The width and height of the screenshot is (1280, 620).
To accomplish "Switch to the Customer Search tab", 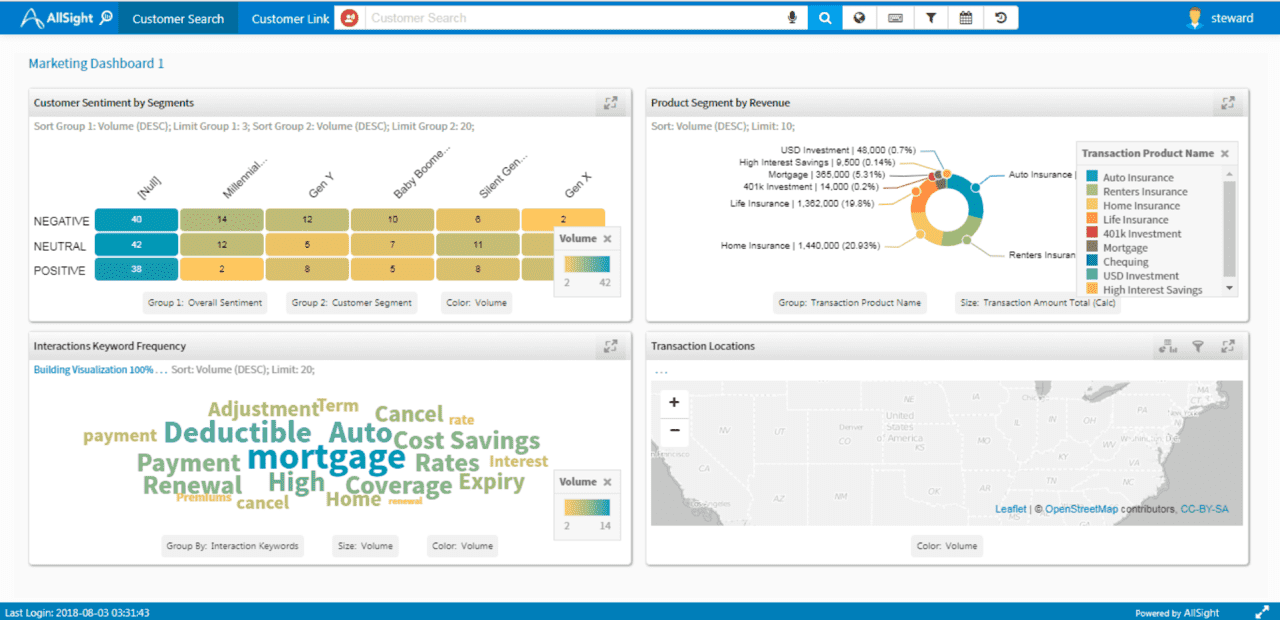I will (178, 18).
